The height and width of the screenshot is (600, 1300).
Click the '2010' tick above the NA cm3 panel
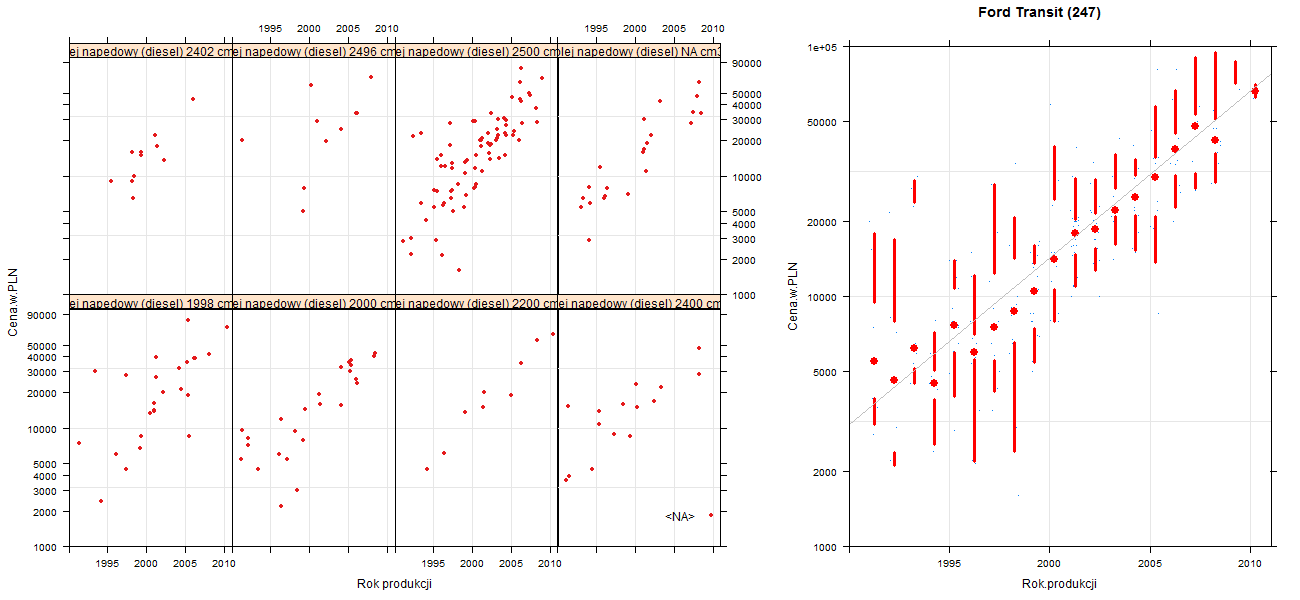[712, 29]
